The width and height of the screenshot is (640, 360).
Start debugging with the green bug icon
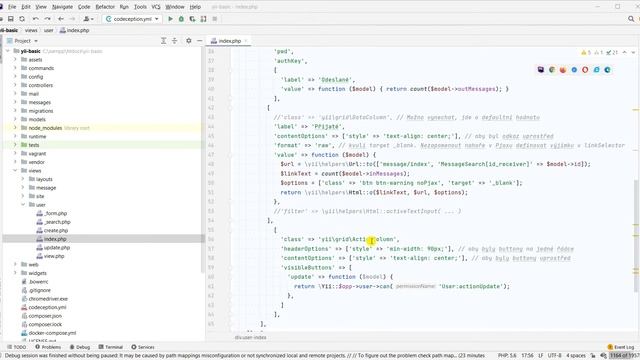pyautogui.click(x=181, y=19)
